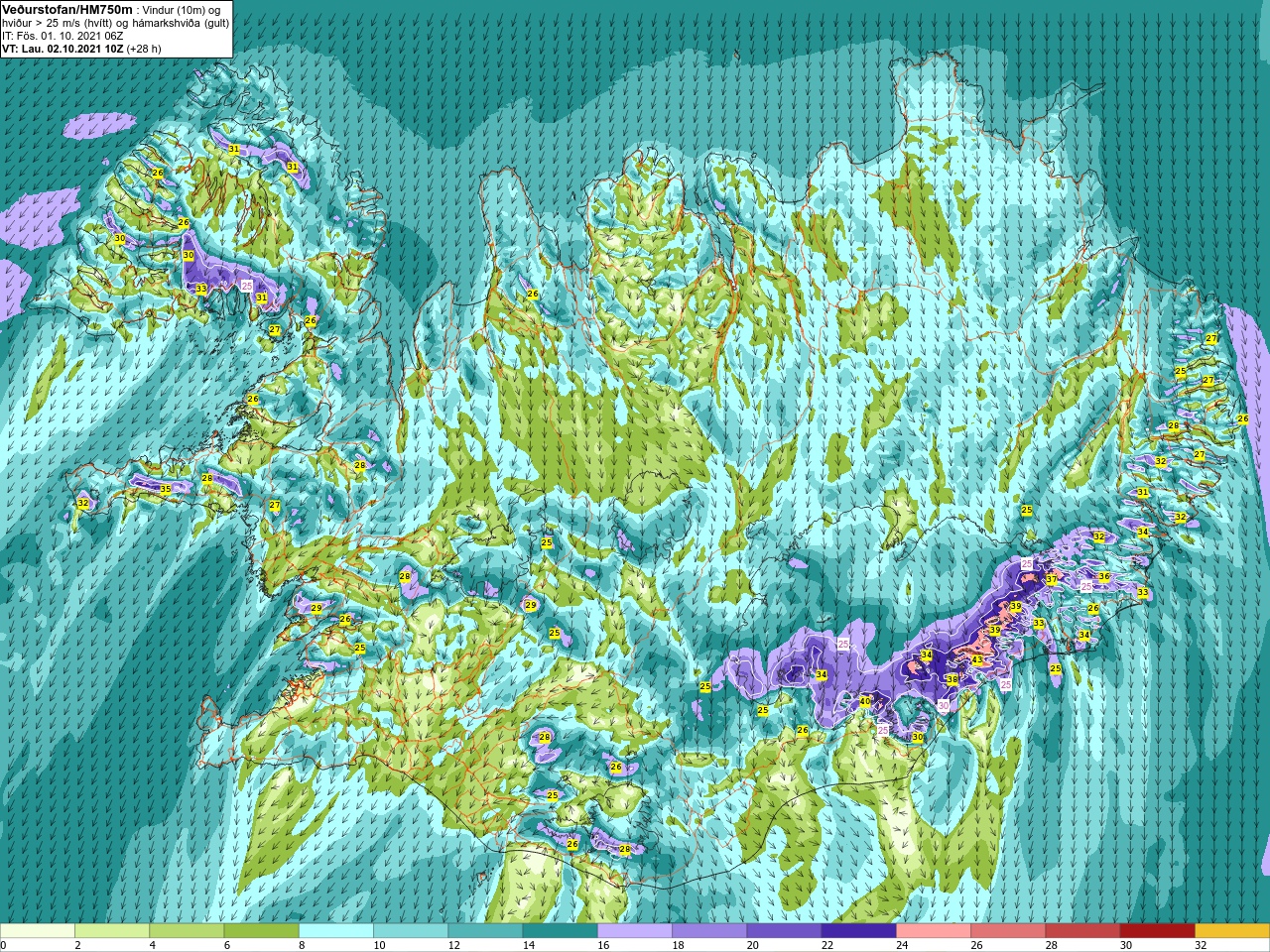
Task: Select the "10" tick label on legend scale
Action: (x=380, y=945)
